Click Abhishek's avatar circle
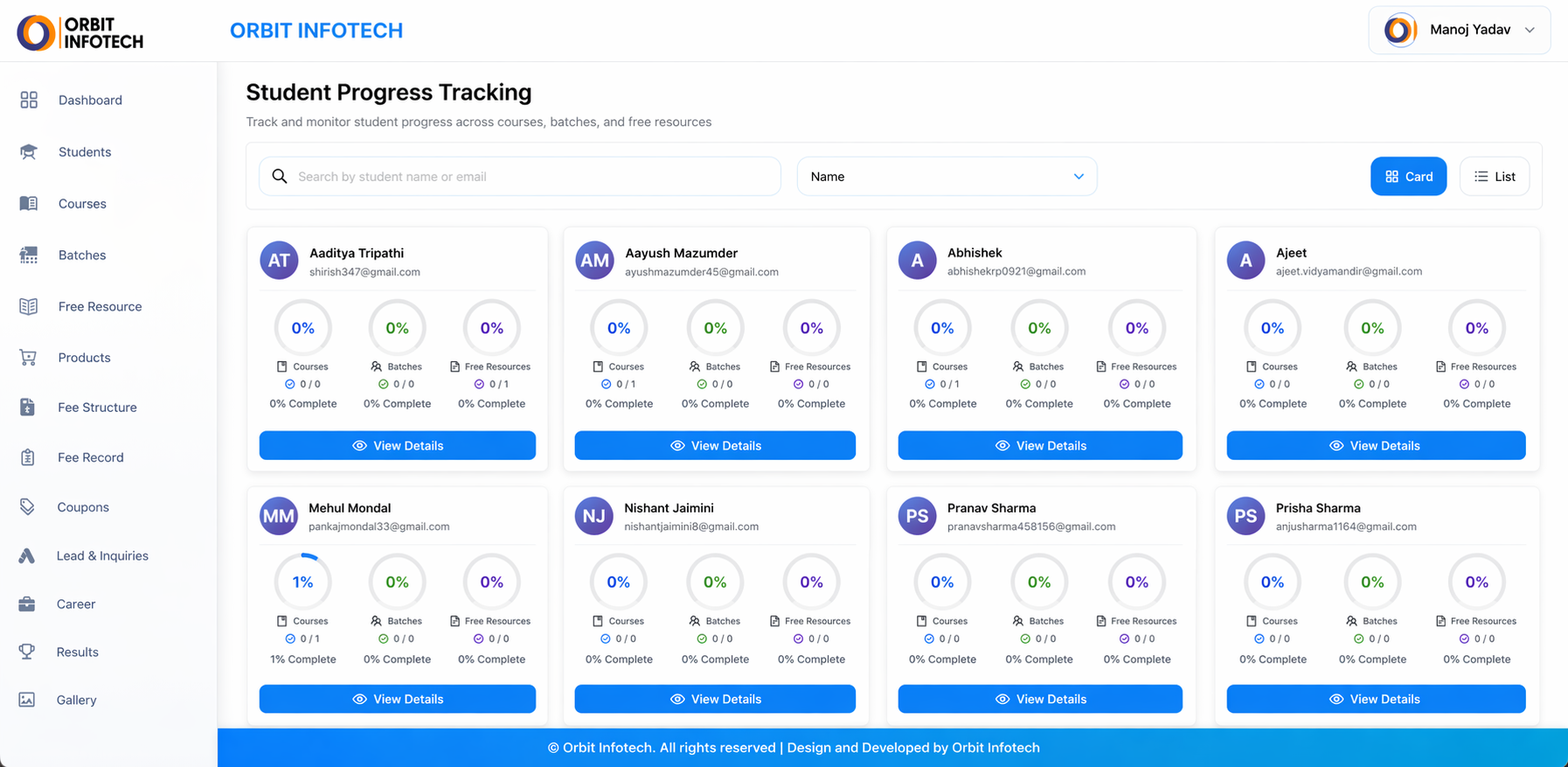This screenshot has height=767, width=1568. 917,261
